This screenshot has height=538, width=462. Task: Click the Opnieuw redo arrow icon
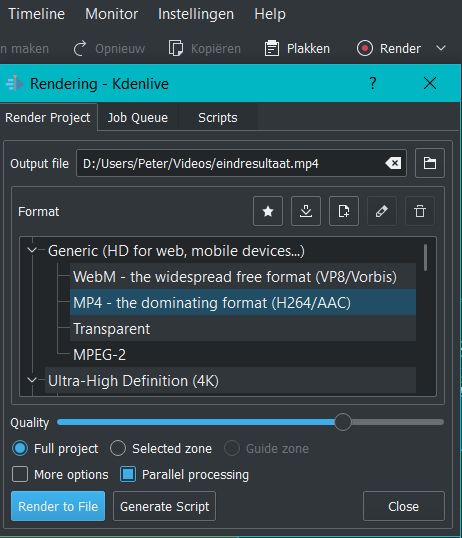click(80, 48)
